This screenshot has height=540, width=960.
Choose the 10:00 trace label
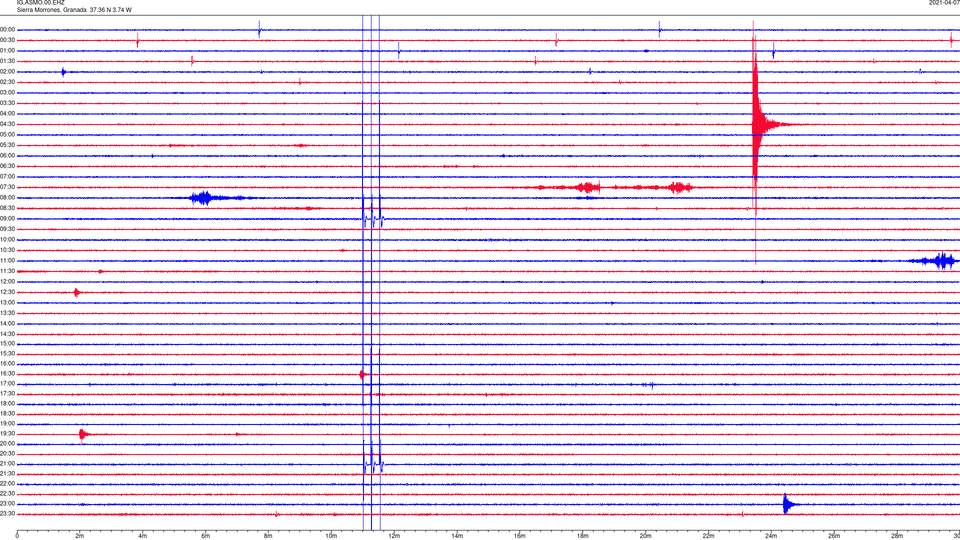click(x=8, y=240)
